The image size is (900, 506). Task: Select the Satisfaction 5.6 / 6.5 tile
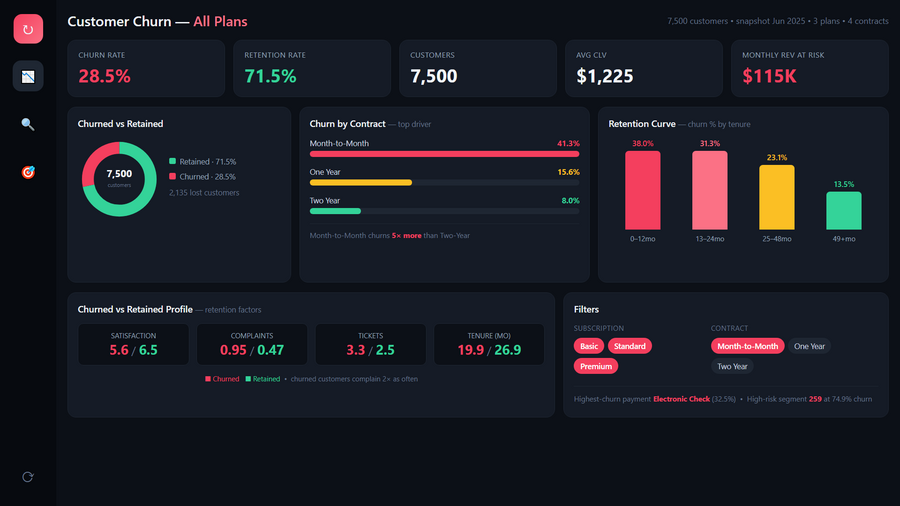tap(134, 344)
